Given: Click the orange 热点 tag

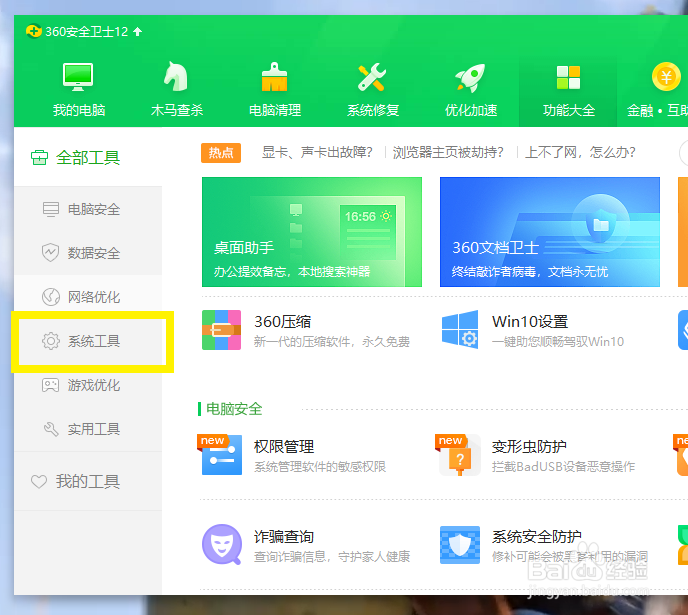Looking at the screenshot, I should [x=221, y=153].
